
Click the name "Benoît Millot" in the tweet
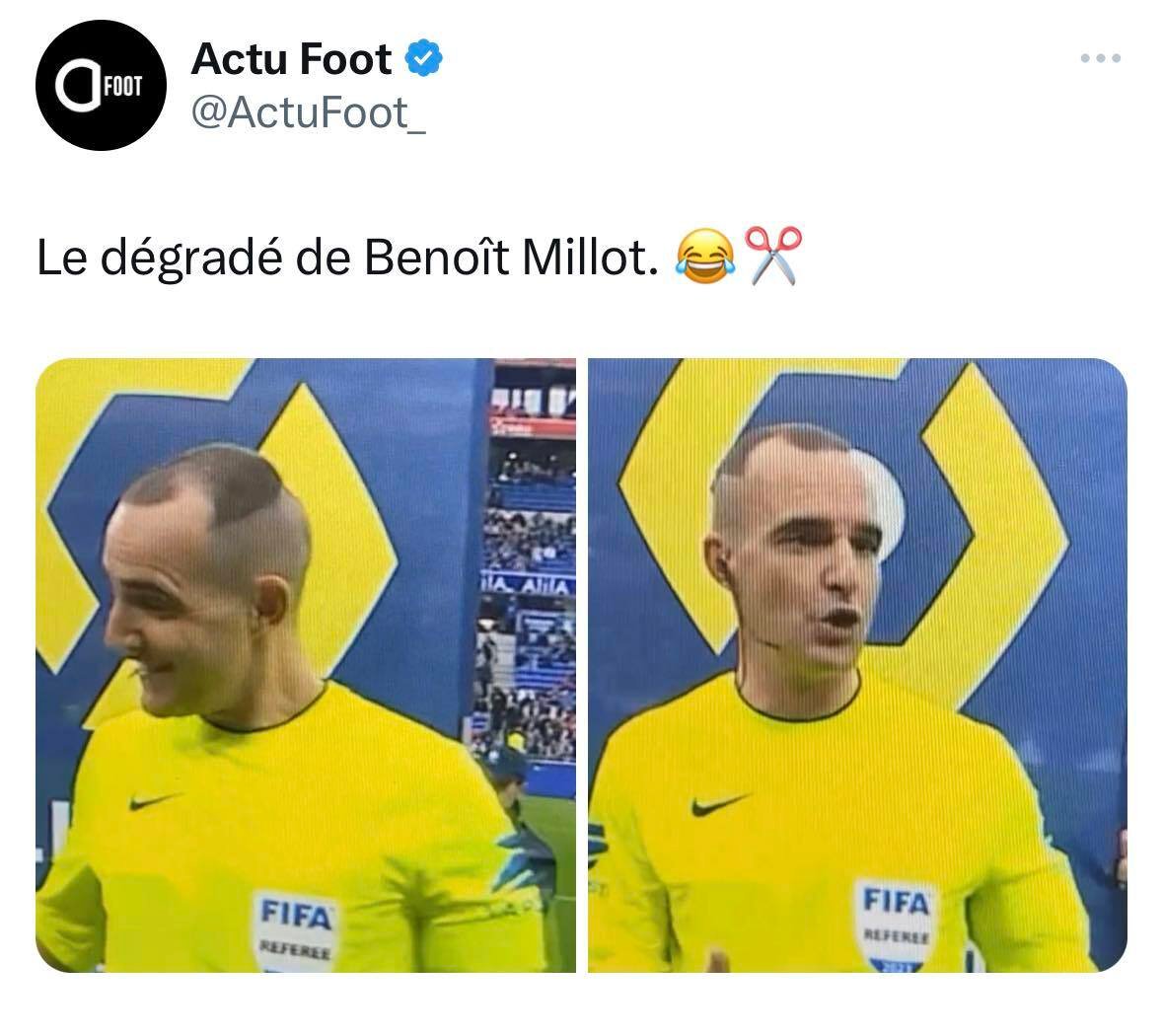pyautogui.click(x=510, y=257)
